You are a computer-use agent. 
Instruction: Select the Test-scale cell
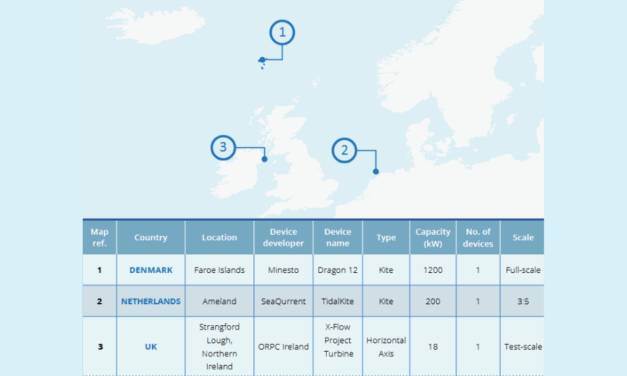point(523,346)
